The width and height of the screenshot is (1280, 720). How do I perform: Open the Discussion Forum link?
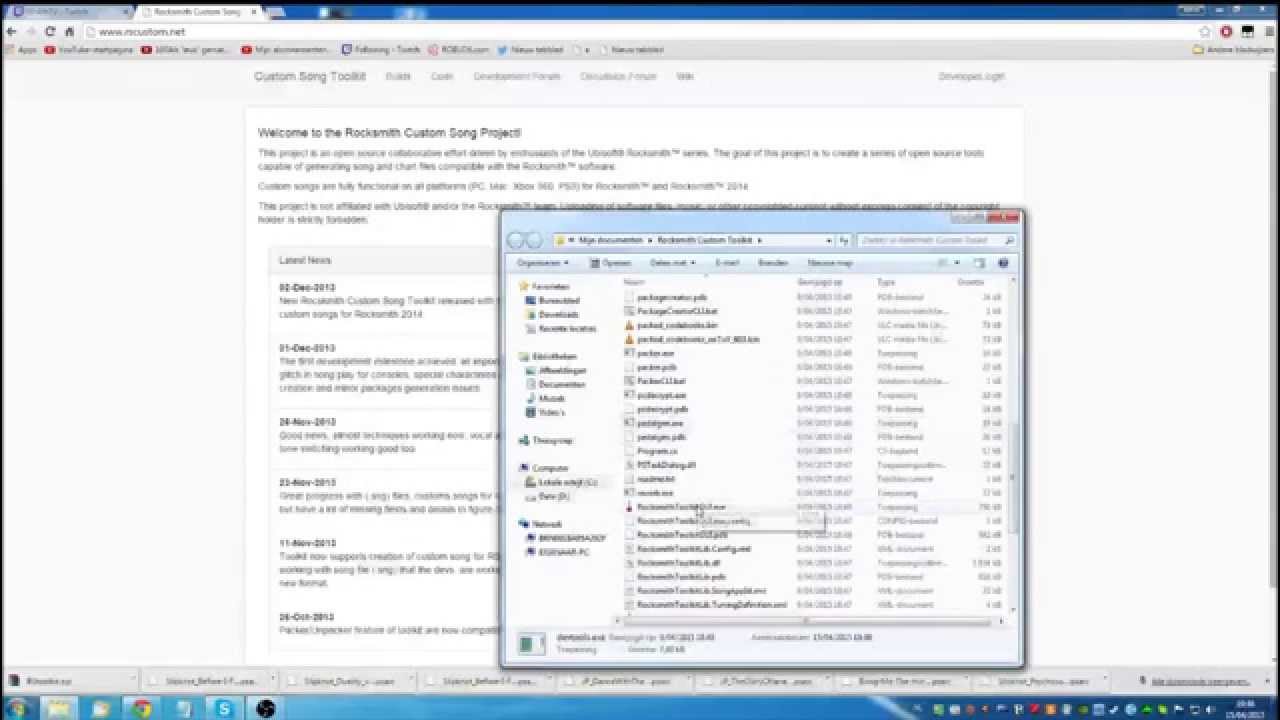(618, 76)
